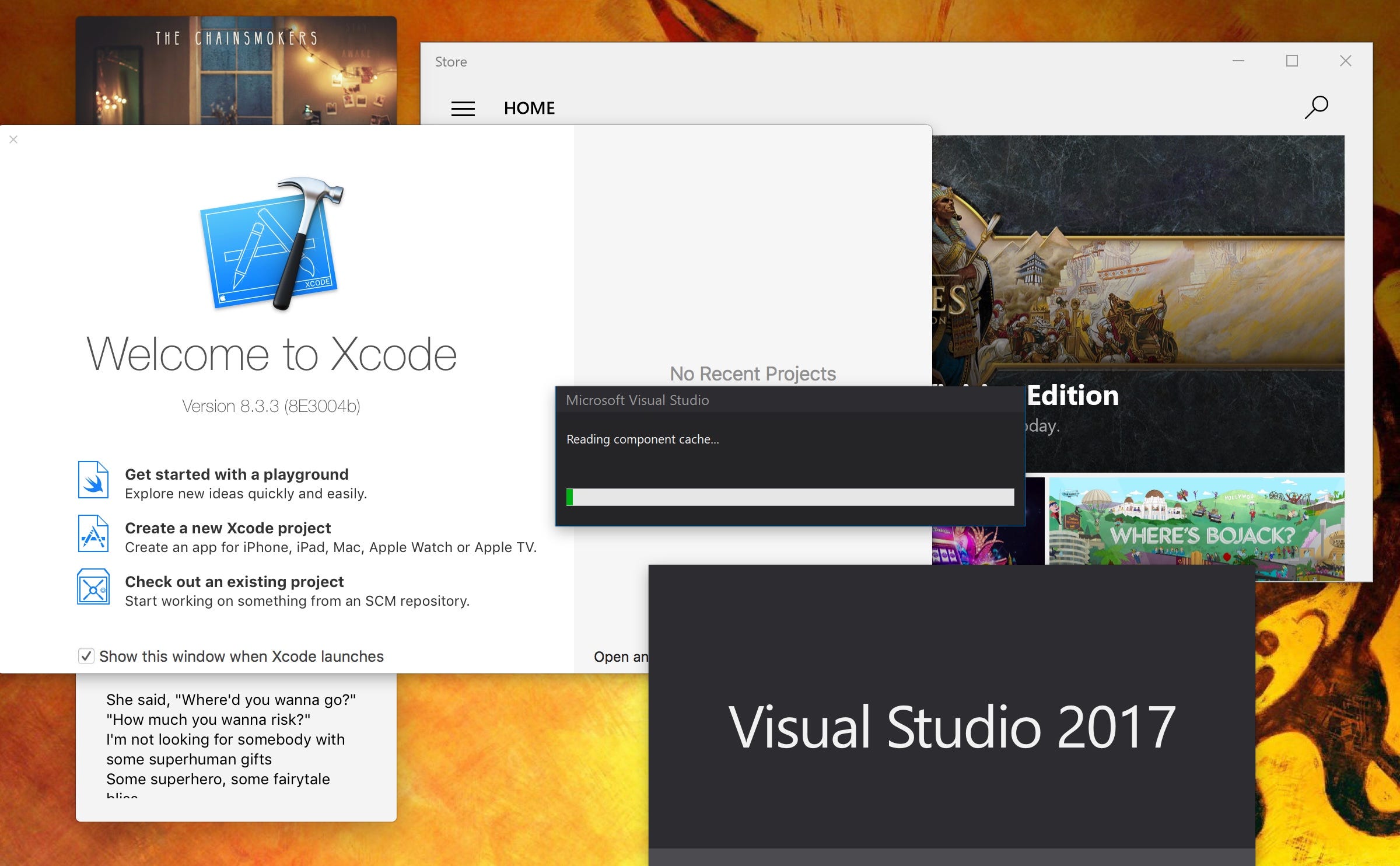Screen dimensions: 1400x866
Task: Close the Store window
Action: [x=1346, y=61]
